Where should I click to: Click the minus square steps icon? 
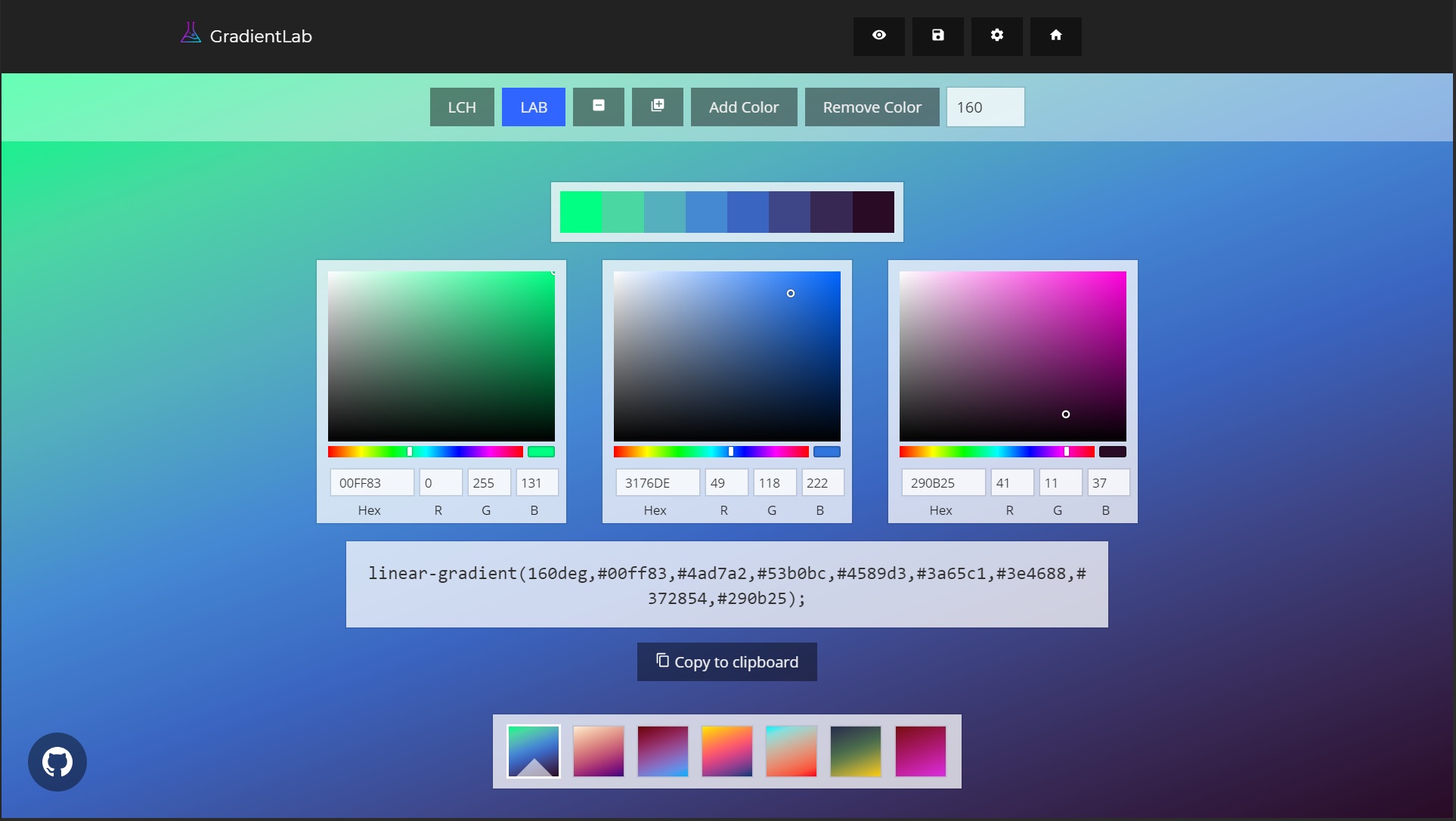point(598,106)
